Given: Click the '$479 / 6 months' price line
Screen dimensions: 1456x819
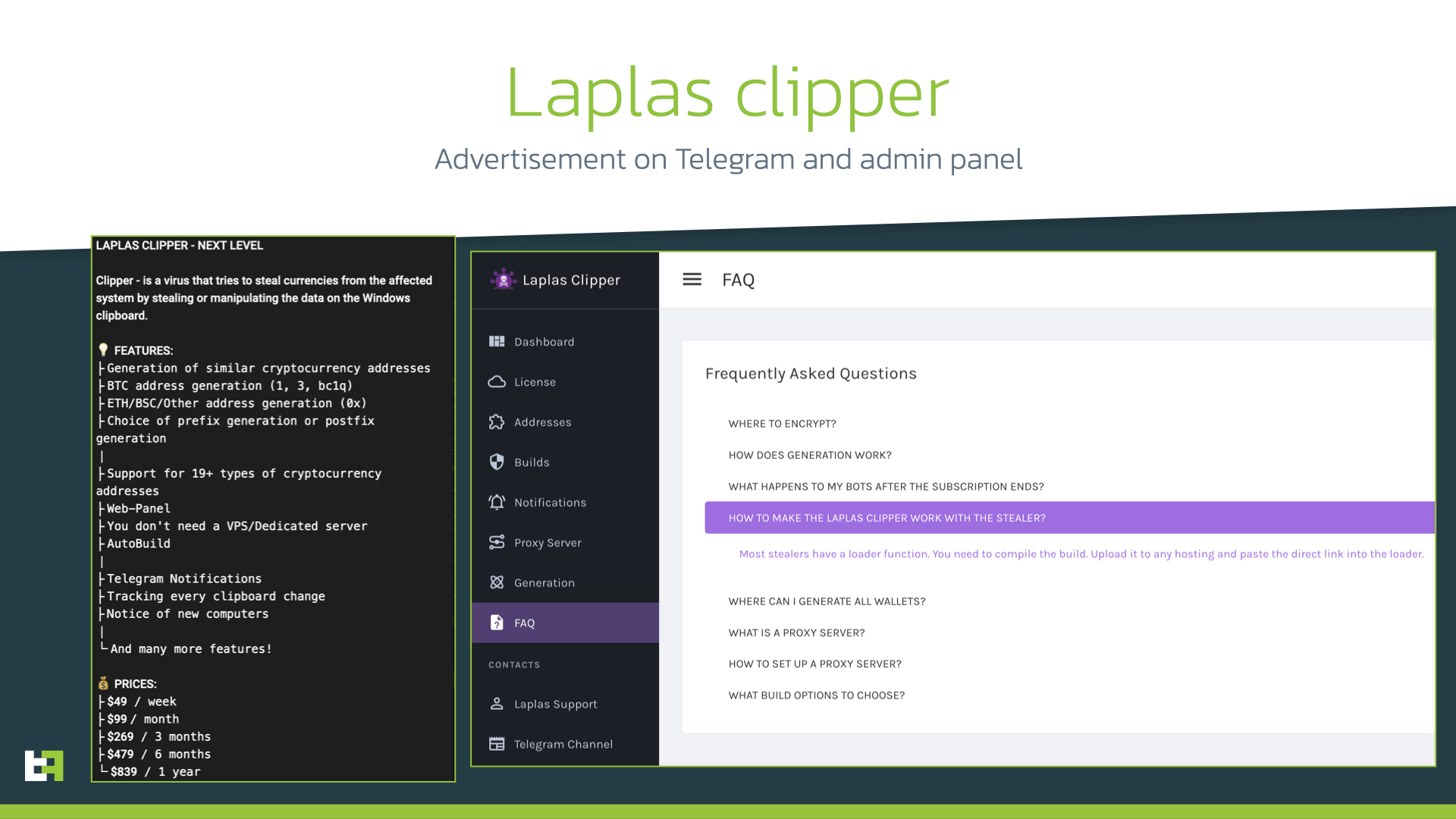Looking at the screenshot, I should [154, 754].
